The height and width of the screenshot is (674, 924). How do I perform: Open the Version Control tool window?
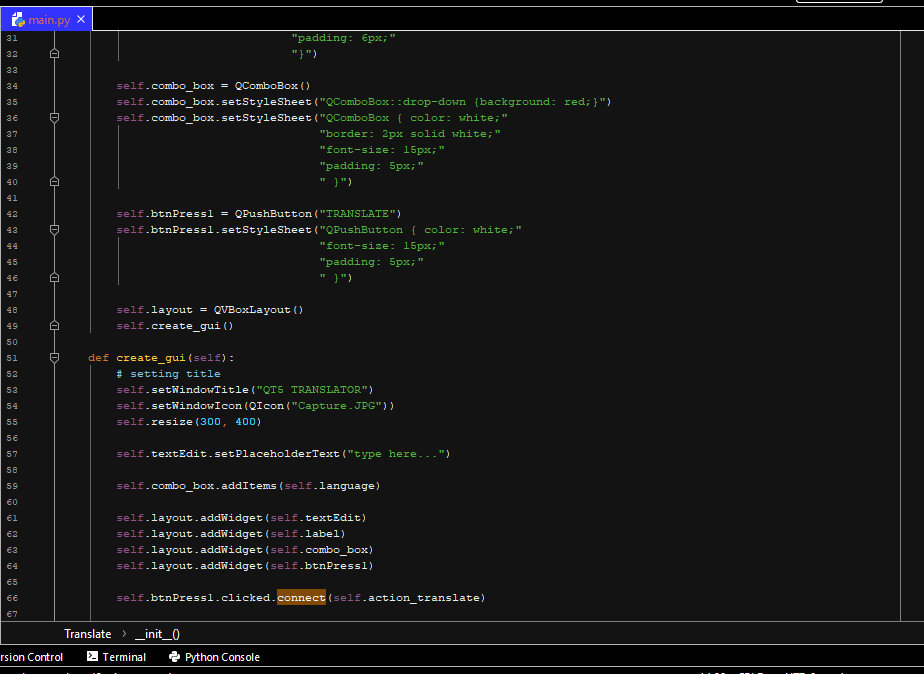pyautogui.click(x=30, y=657)
